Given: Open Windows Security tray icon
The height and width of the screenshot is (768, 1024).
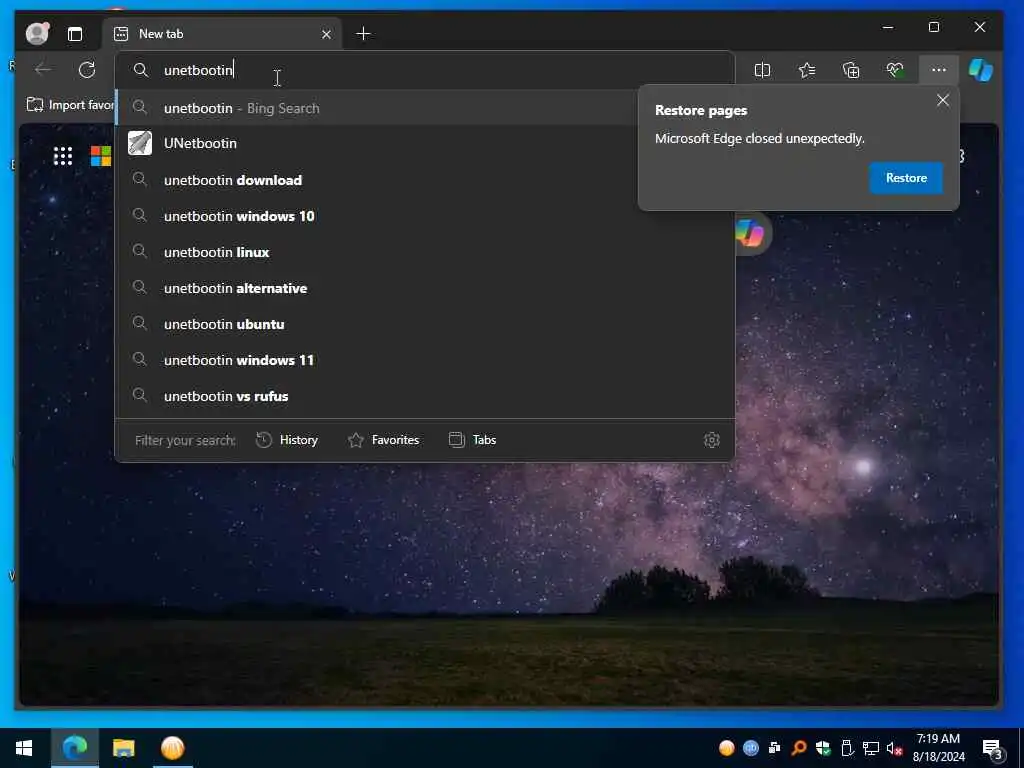Looking at the screenshot, I should point(823,748).
